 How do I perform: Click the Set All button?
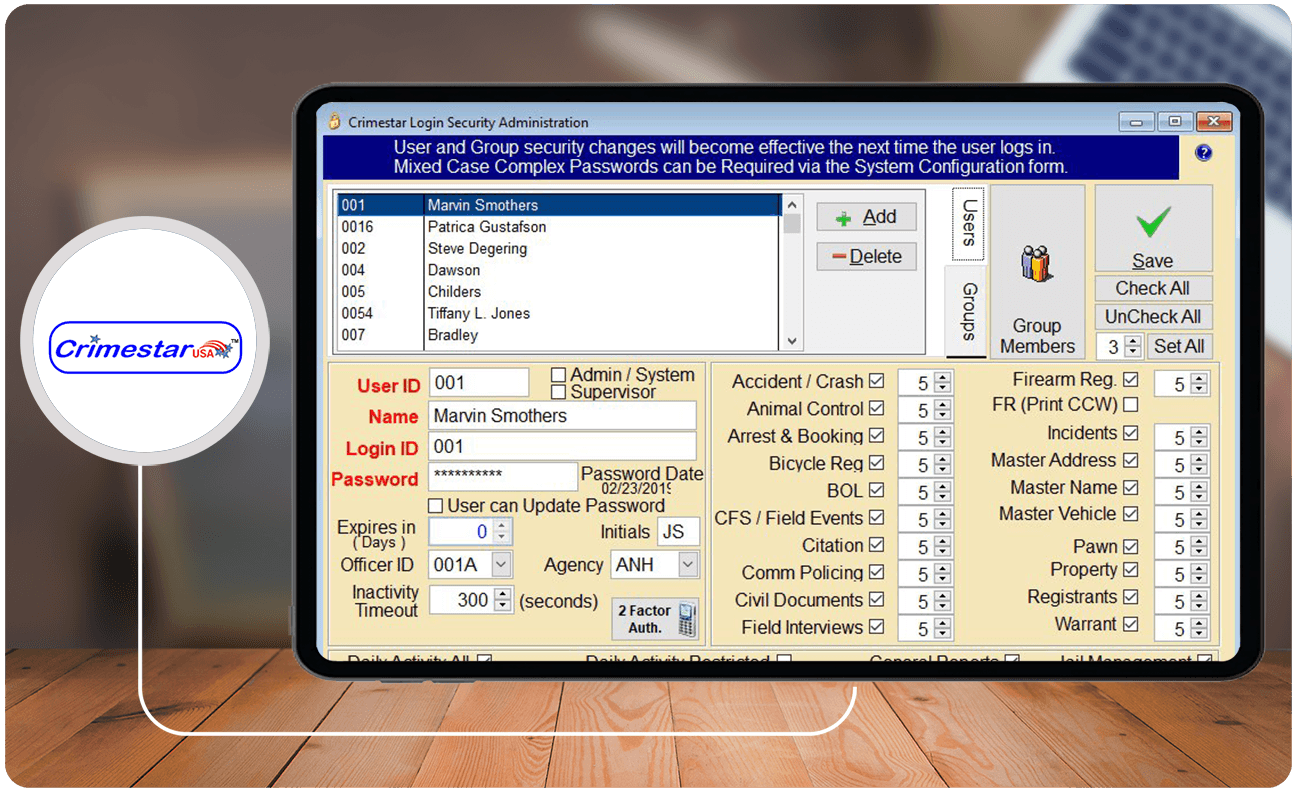[1179, 347]
